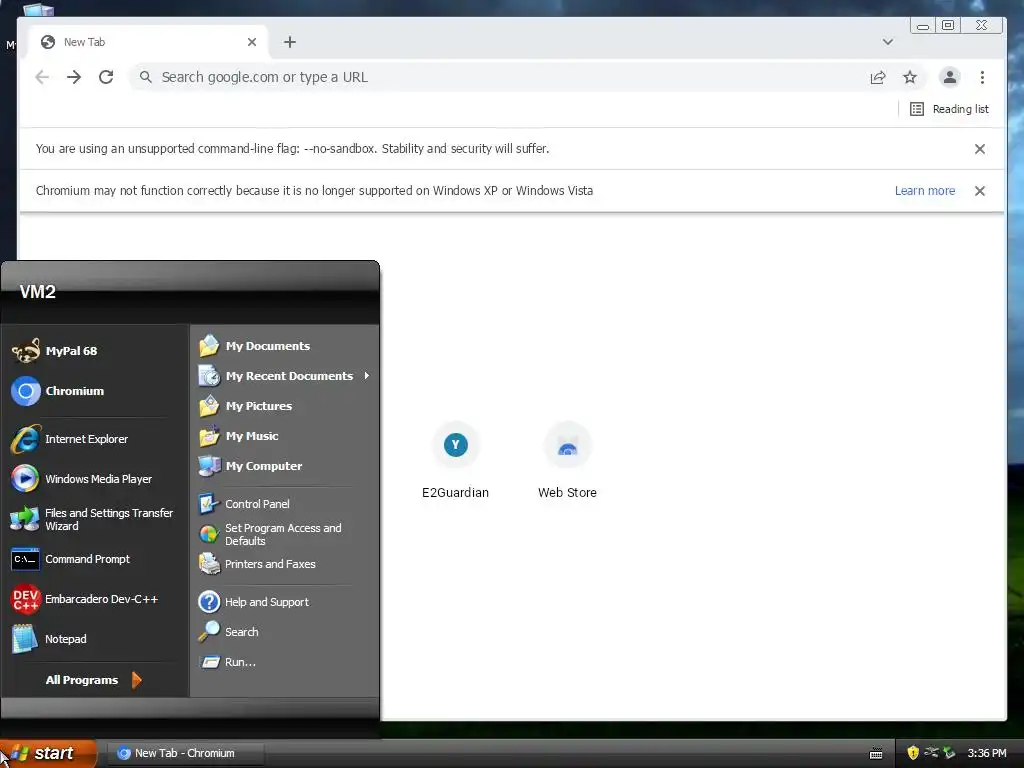Click the Learn more link
The image size is (1024, 768).
pos(925,191)
